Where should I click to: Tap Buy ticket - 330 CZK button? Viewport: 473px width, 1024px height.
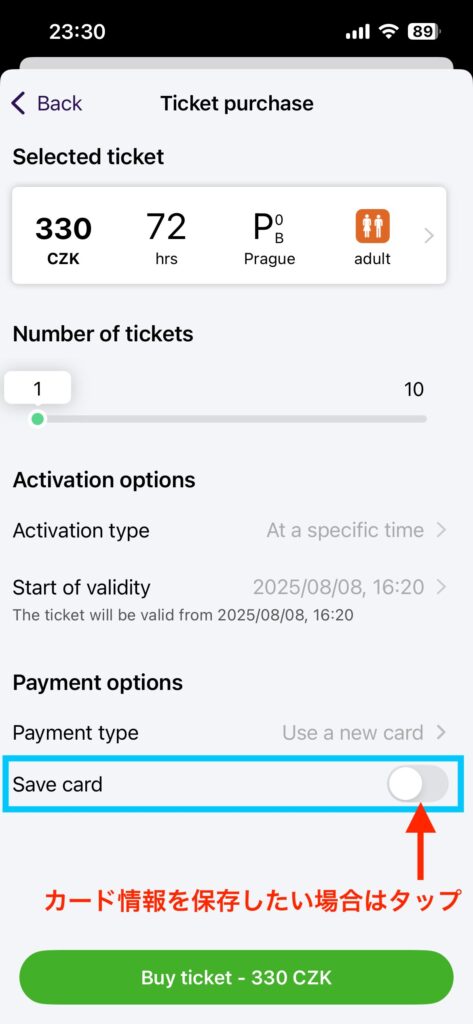[x=236, y=977]
